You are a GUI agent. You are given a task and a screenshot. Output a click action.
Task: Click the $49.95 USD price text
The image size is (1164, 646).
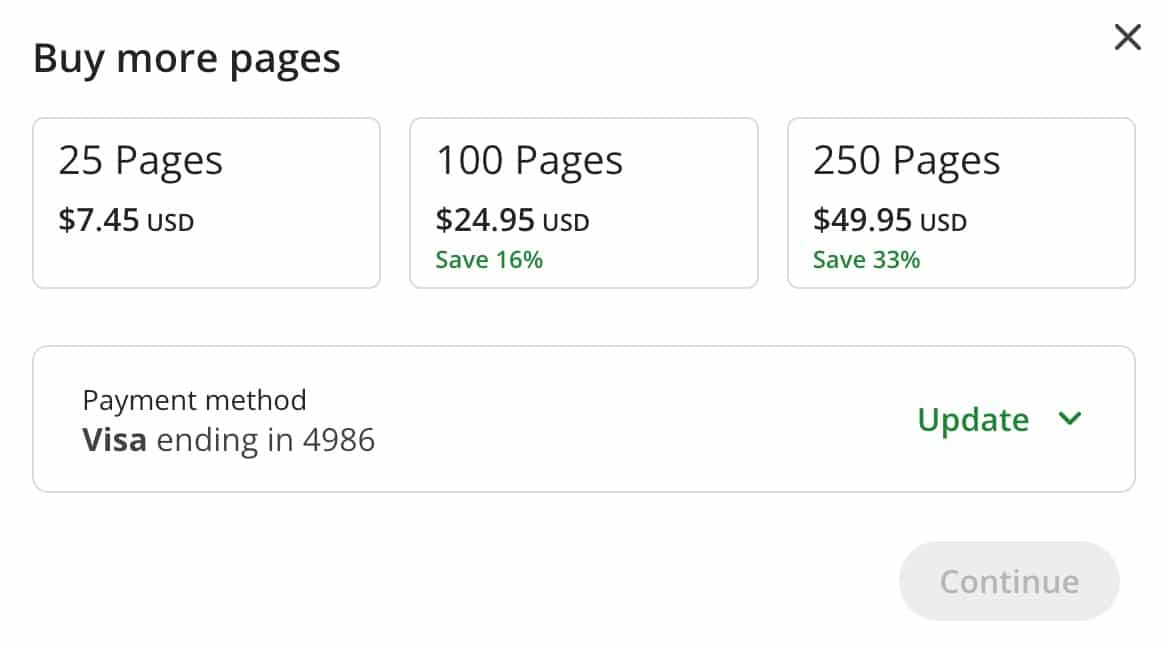pos(889,221)
